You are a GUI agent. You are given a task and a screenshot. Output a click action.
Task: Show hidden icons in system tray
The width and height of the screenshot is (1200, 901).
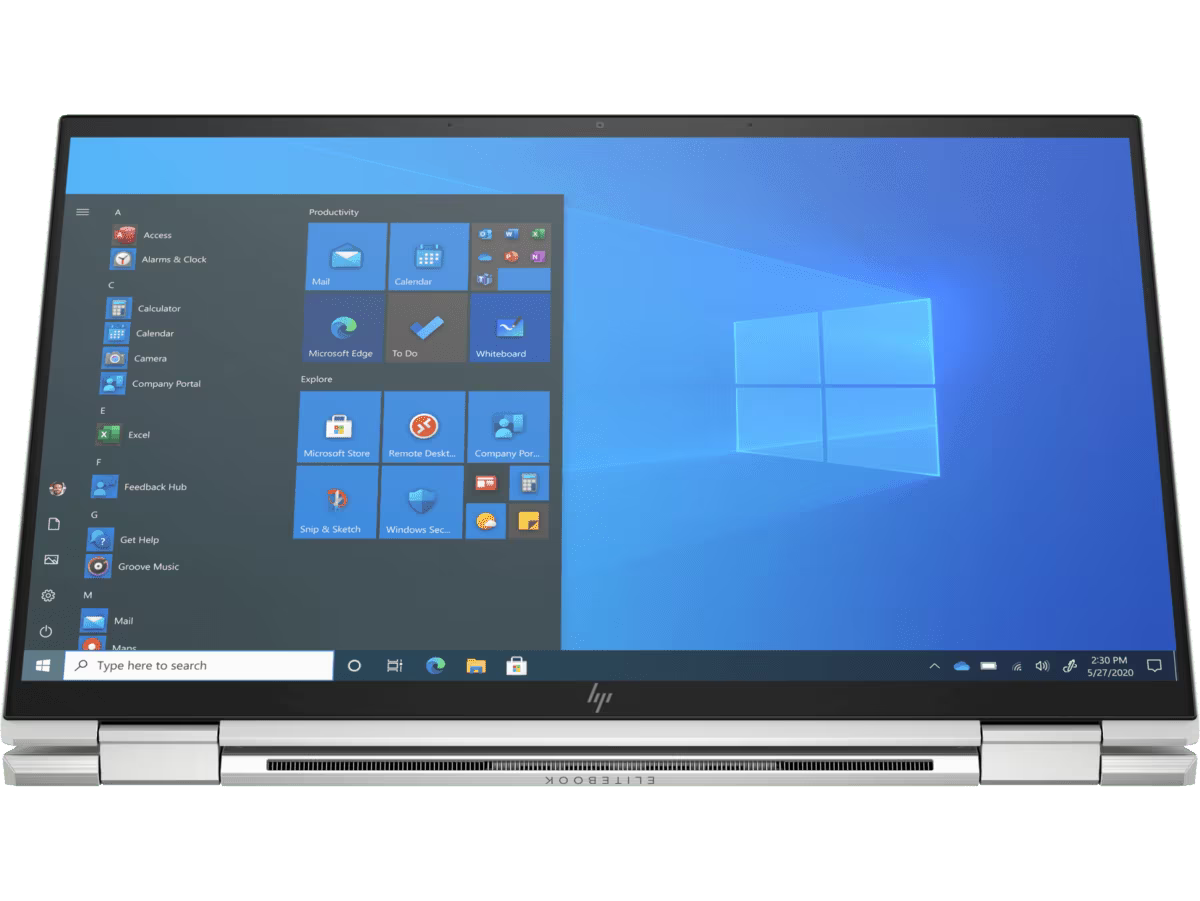(x=934, y=666)
